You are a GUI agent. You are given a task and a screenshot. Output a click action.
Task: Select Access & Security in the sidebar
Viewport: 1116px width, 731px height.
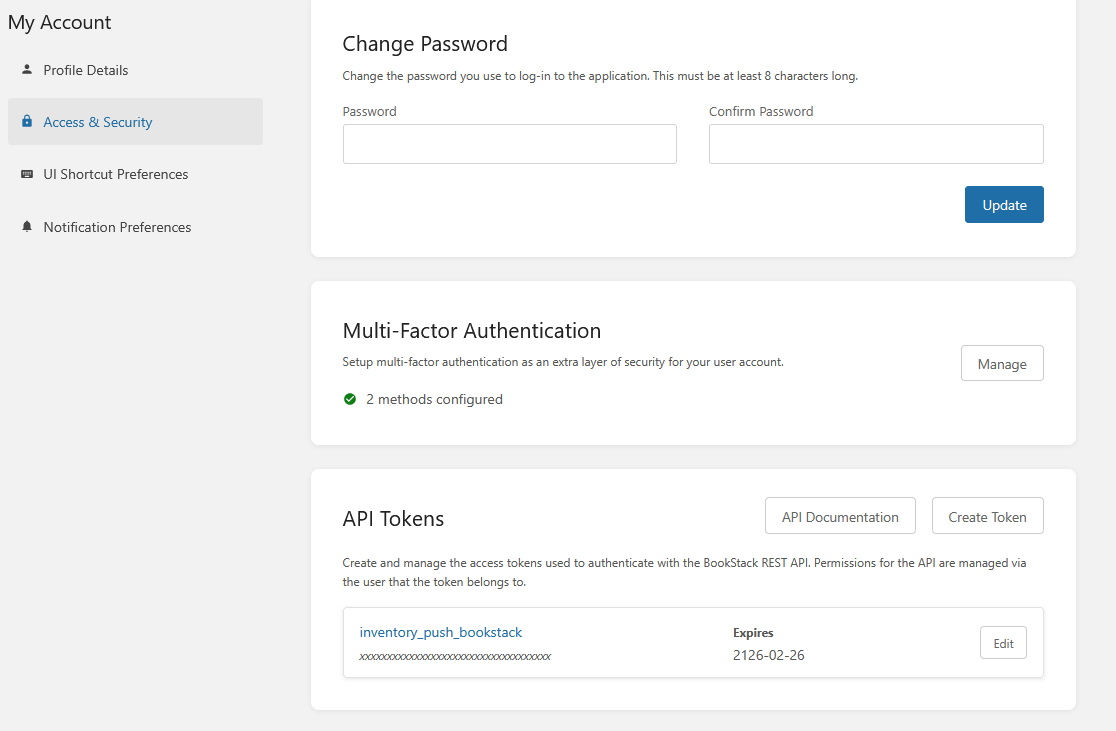click(98, 122)
